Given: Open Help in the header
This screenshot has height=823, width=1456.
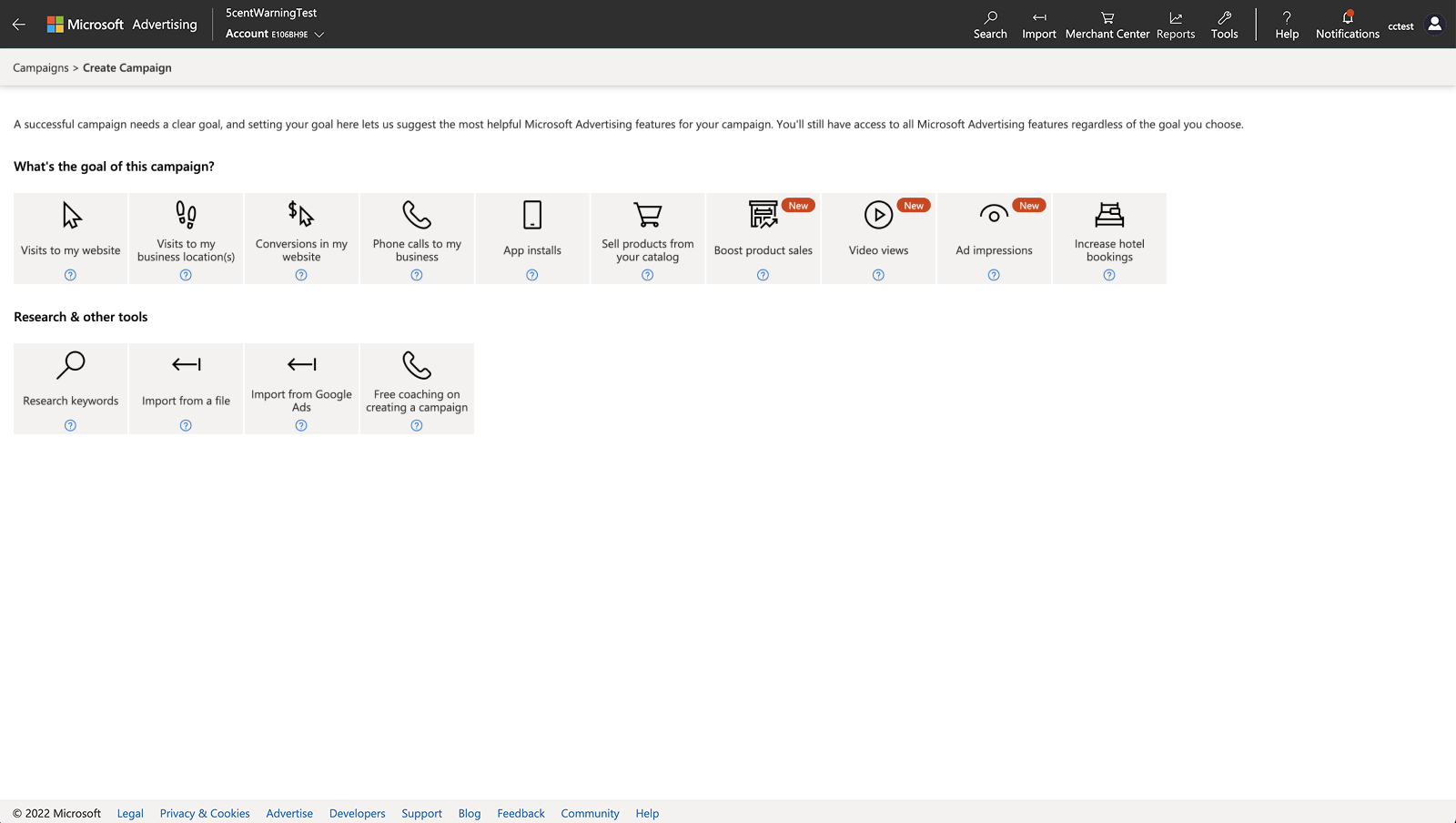Looking at the screenshot, I should [1287, 25].
